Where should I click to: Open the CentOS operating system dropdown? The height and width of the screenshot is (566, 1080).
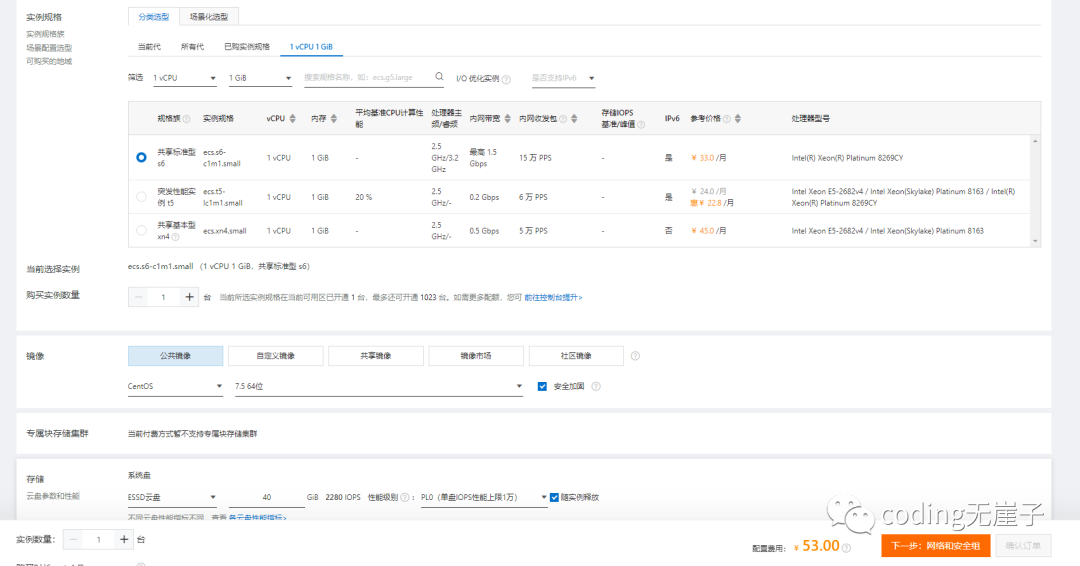click(x=175, y=386)
